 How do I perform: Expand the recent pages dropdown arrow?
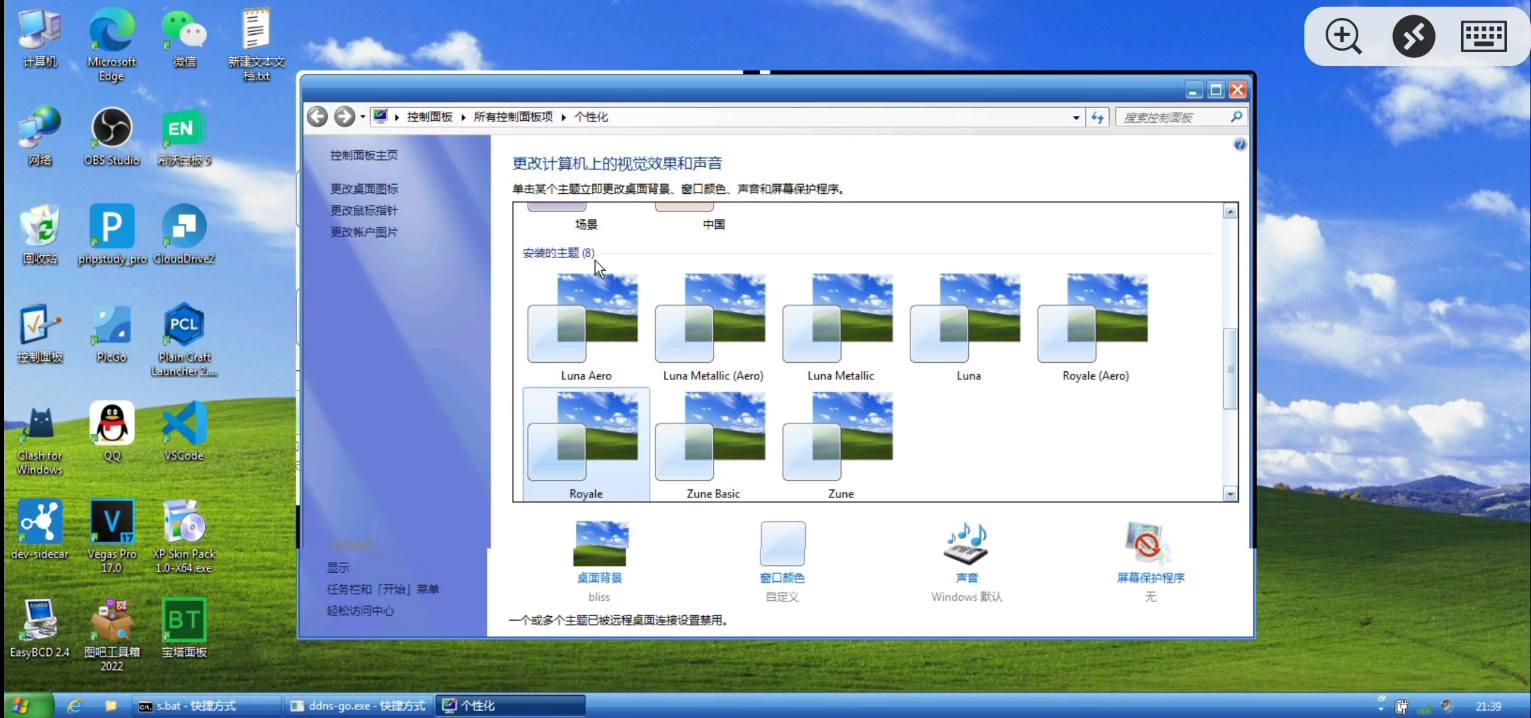[x=362, y=117]
